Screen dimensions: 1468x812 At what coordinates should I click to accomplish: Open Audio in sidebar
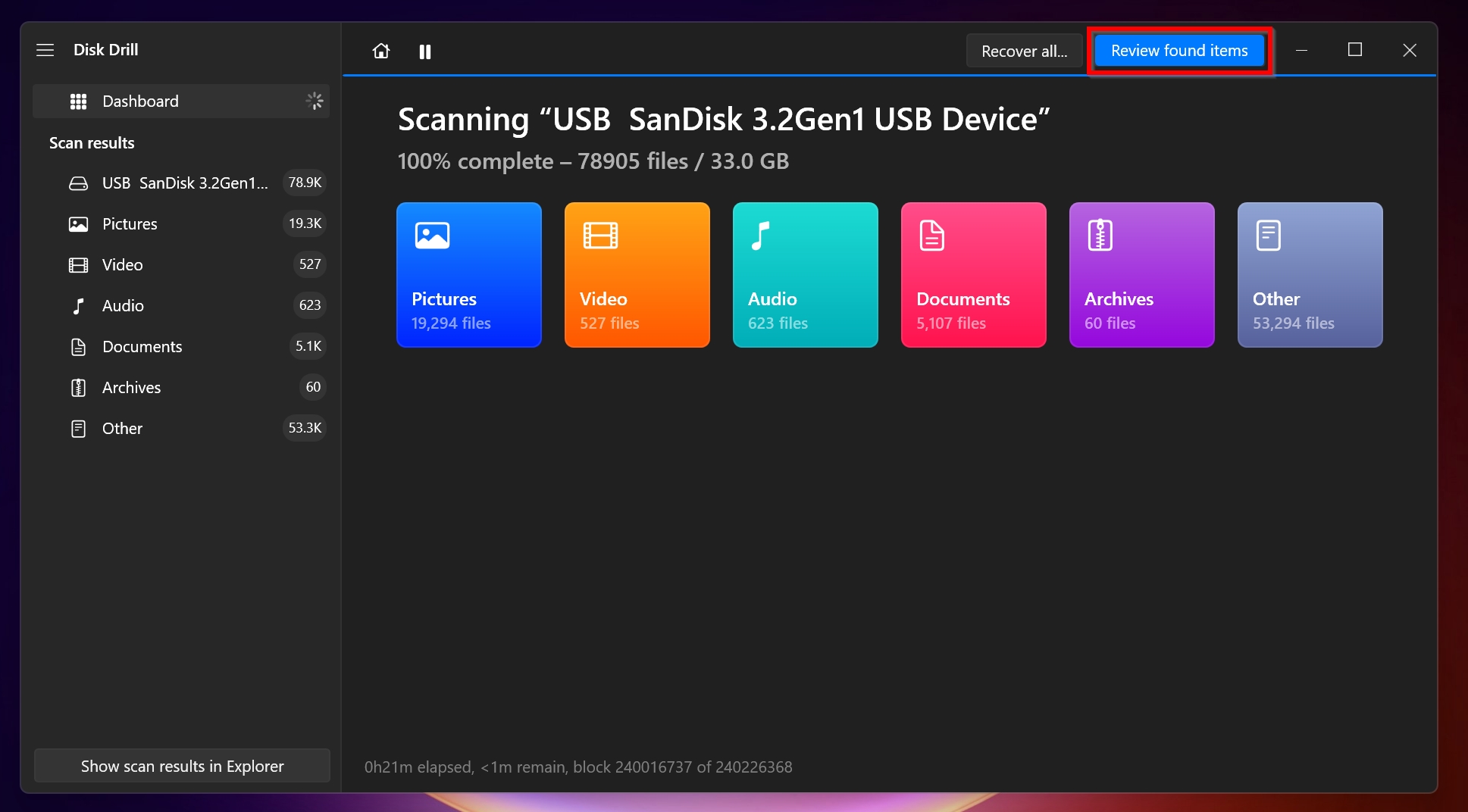click(181, 305)
